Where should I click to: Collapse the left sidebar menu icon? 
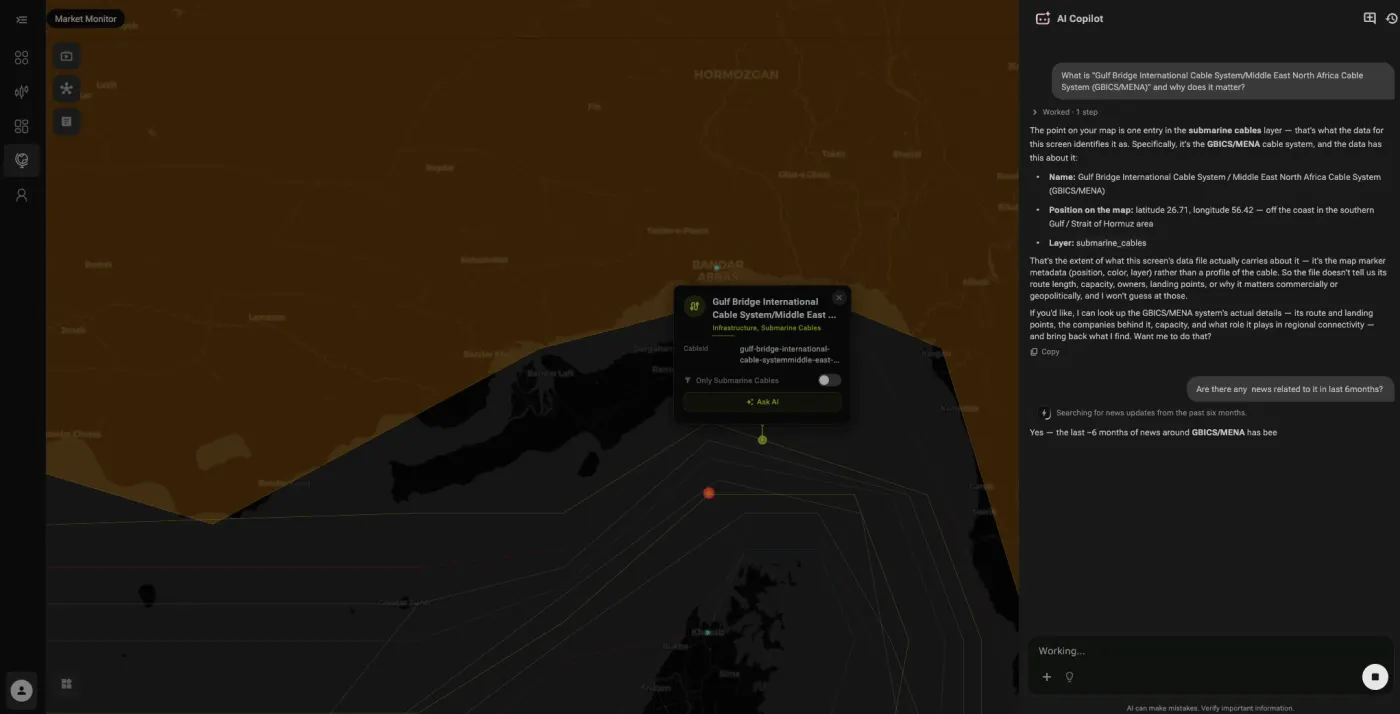(x=21, y=19)
